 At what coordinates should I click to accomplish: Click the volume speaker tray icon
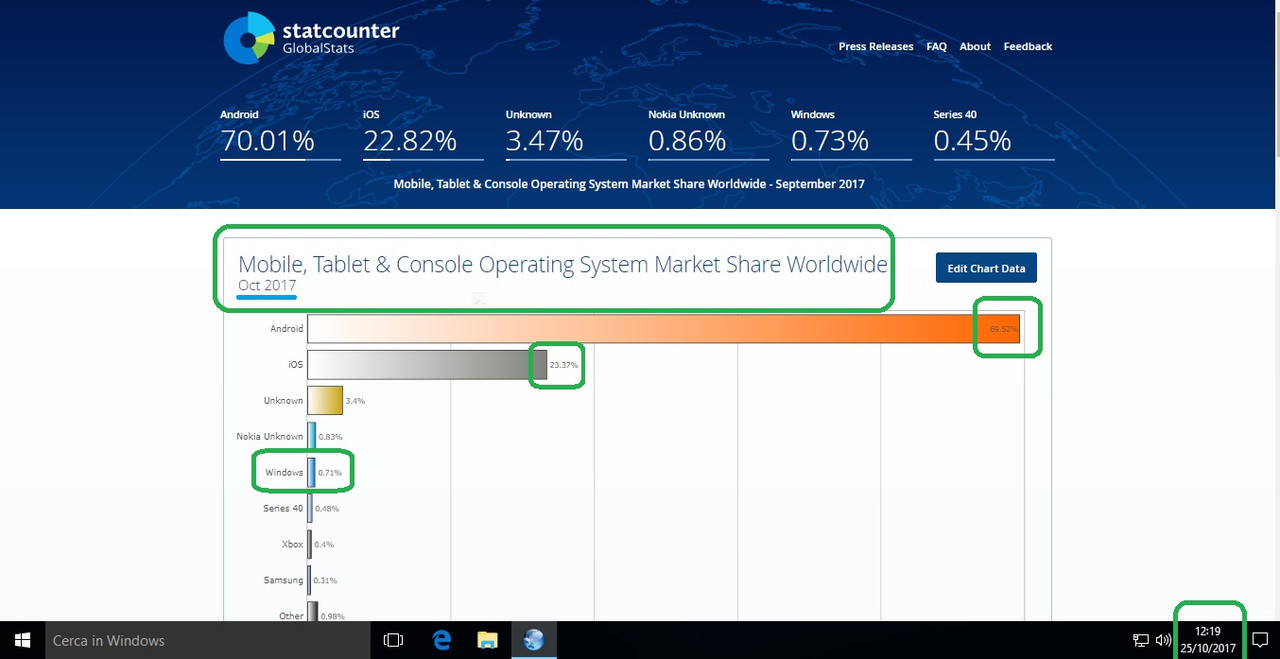pyautogui.click(x=1163, y=640)
